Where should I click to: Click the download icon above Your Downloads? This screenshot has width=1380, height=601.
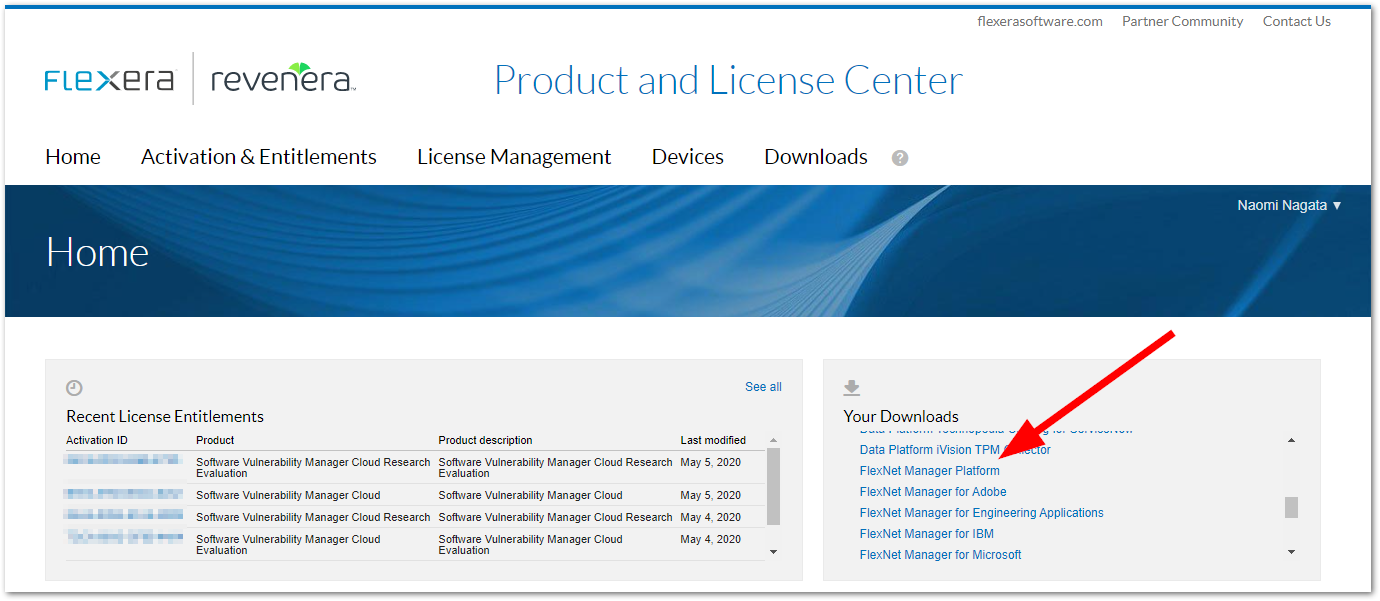pyautogui.click(x=852, y=388)
